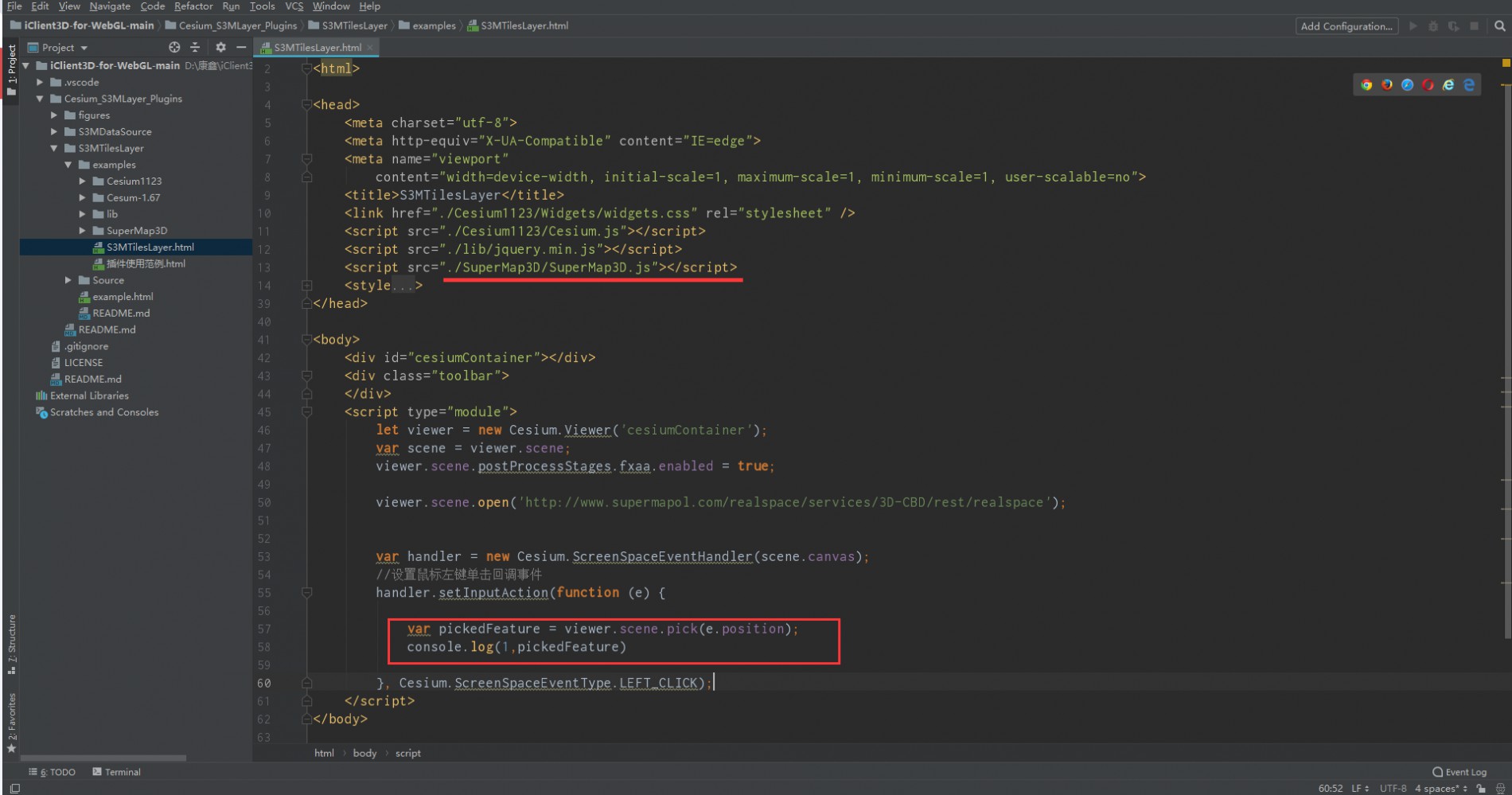Open page in Chrome browser
This screenshot has width=1512, height=795.
point(1366,85)
